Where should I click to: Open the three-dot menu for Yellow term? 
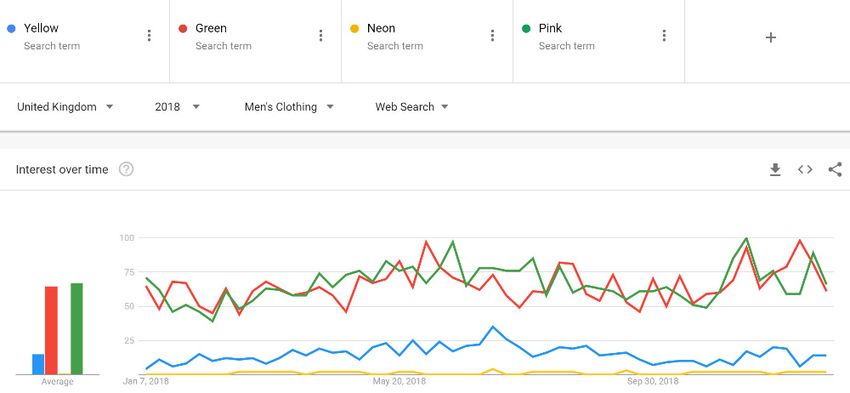tap(149, 36)
